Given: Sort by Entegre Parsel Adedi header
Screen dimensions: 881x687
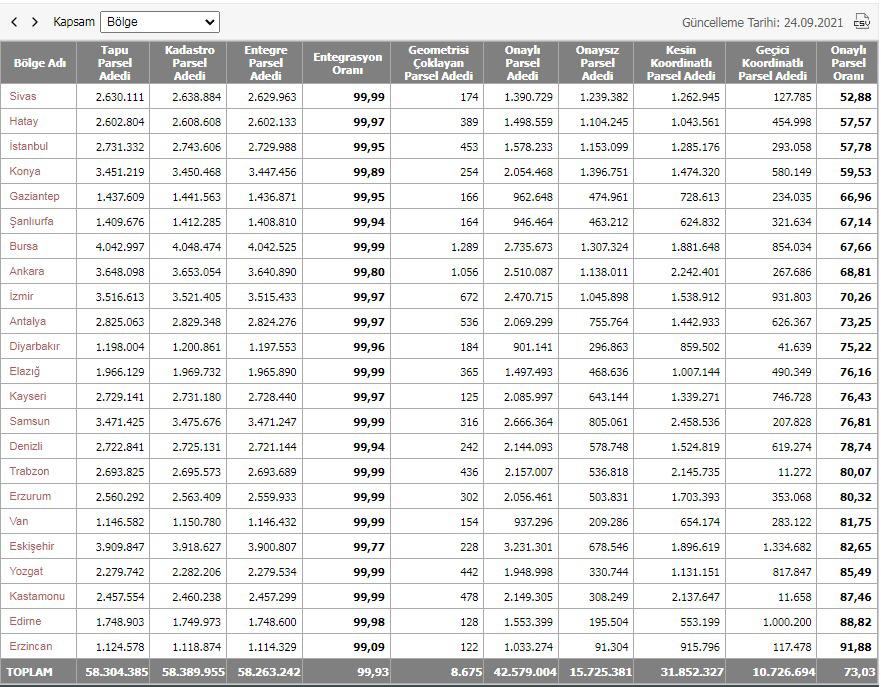Looking at the screenshot, I should (265, 63).
